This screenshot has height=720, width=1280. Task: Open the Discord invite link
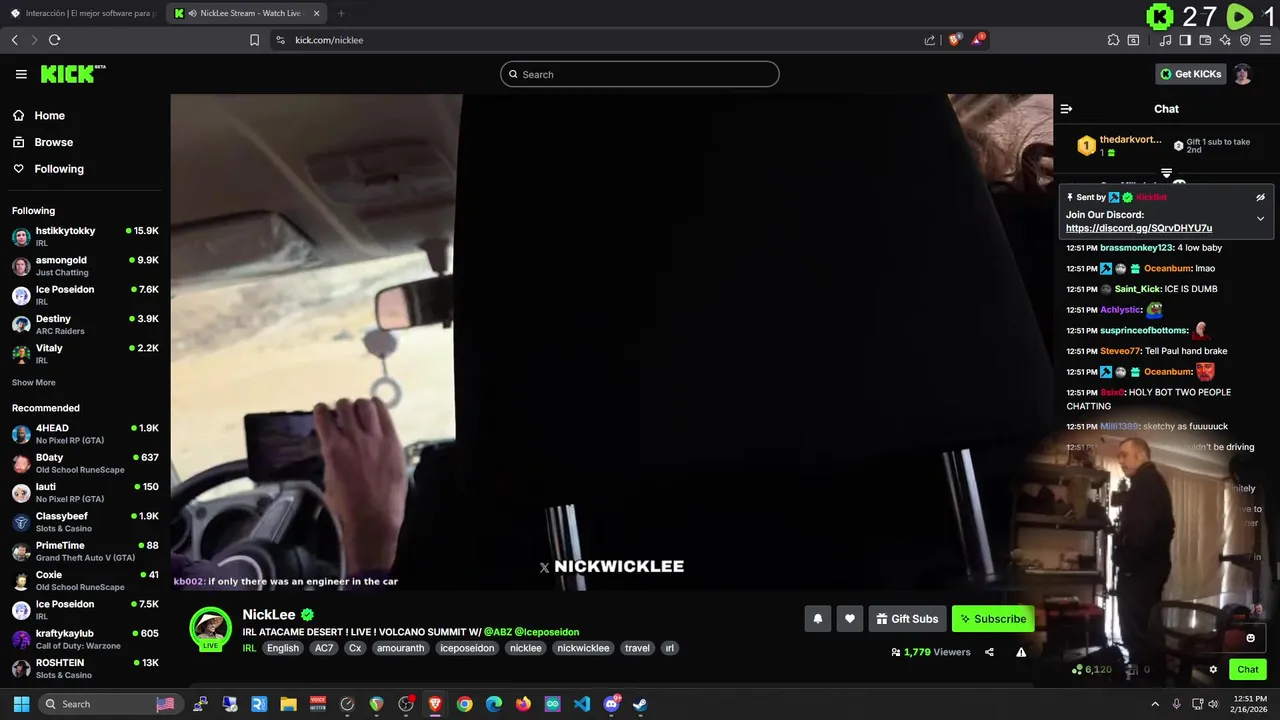tap(1138, 228)
